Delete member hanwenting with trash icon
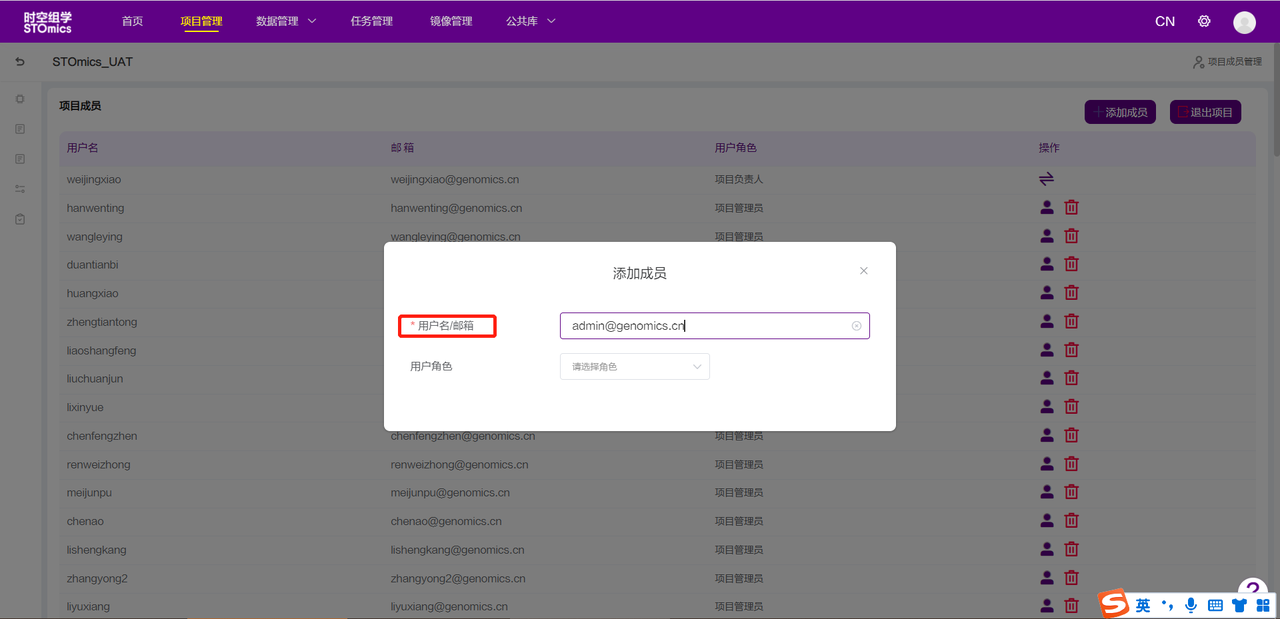The width and height of the screenshot is (1280, 619). (x=1071, y=208)
